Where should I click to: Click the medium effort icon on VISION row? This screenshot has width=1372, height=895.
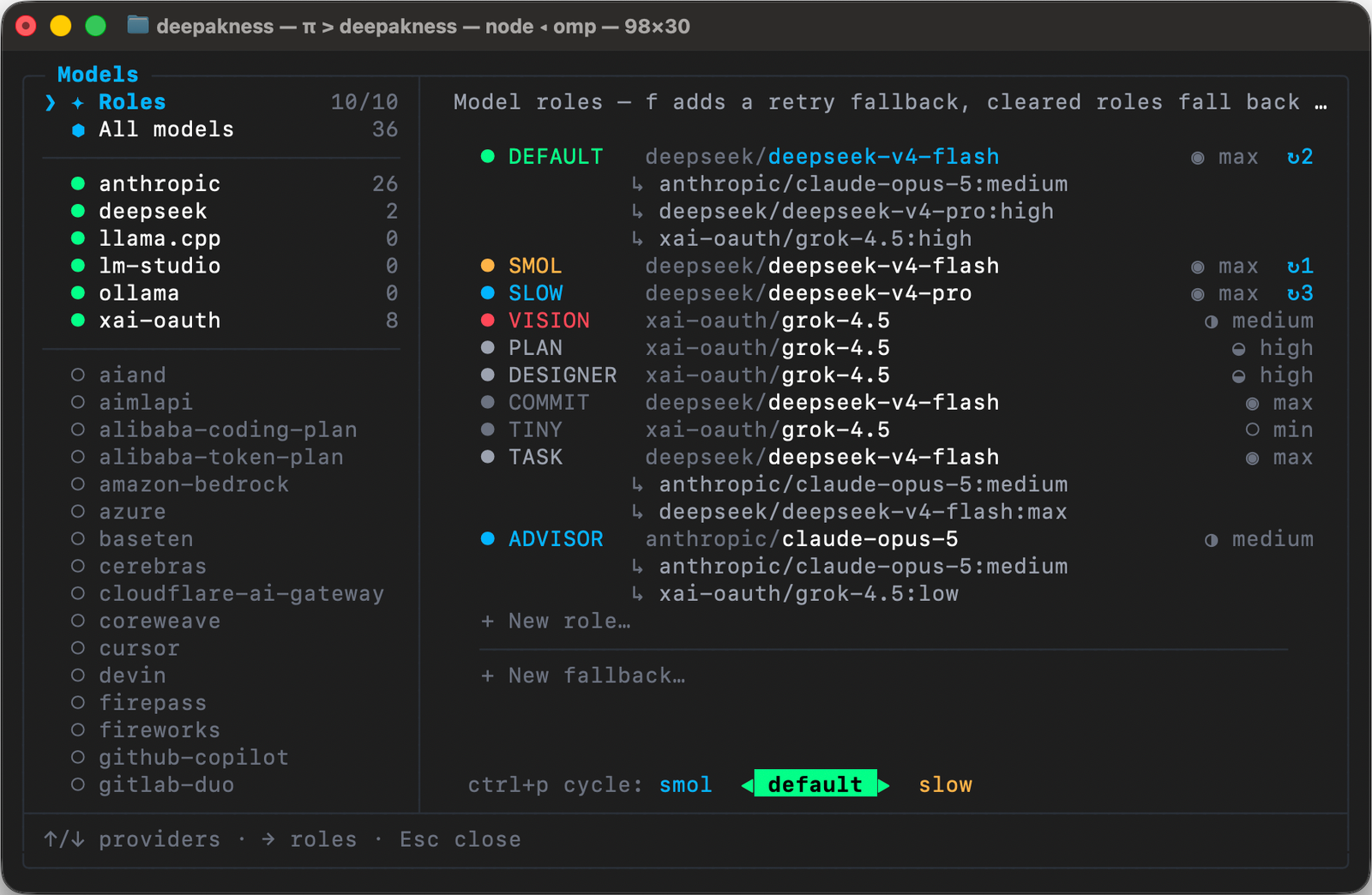pyautogui.click(x=1211, y=322)
